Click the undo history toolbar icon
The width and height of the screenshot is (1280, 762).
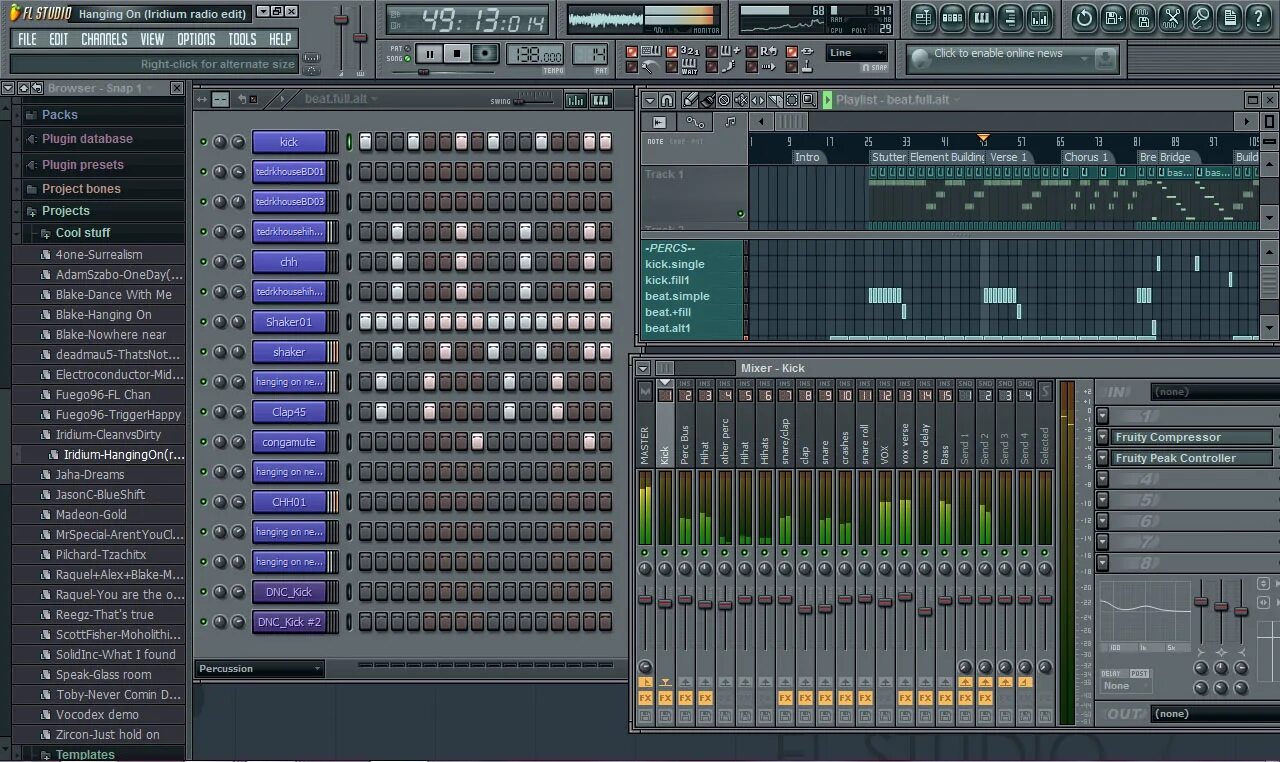pyautogui.click(x=1085, y=17)
